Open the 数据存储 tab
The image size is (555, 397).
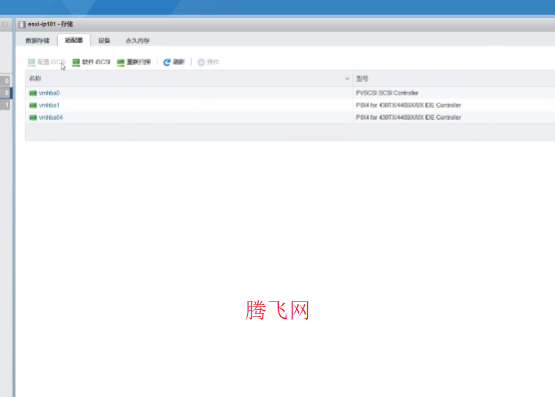pyautogui.click(x=37, y=41)
